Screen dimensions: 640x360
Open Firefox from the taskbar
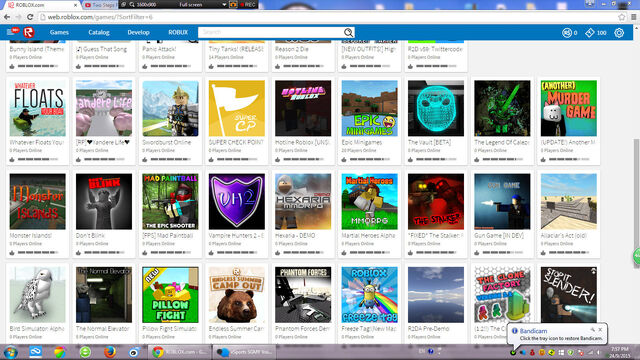tap(109, 352)
